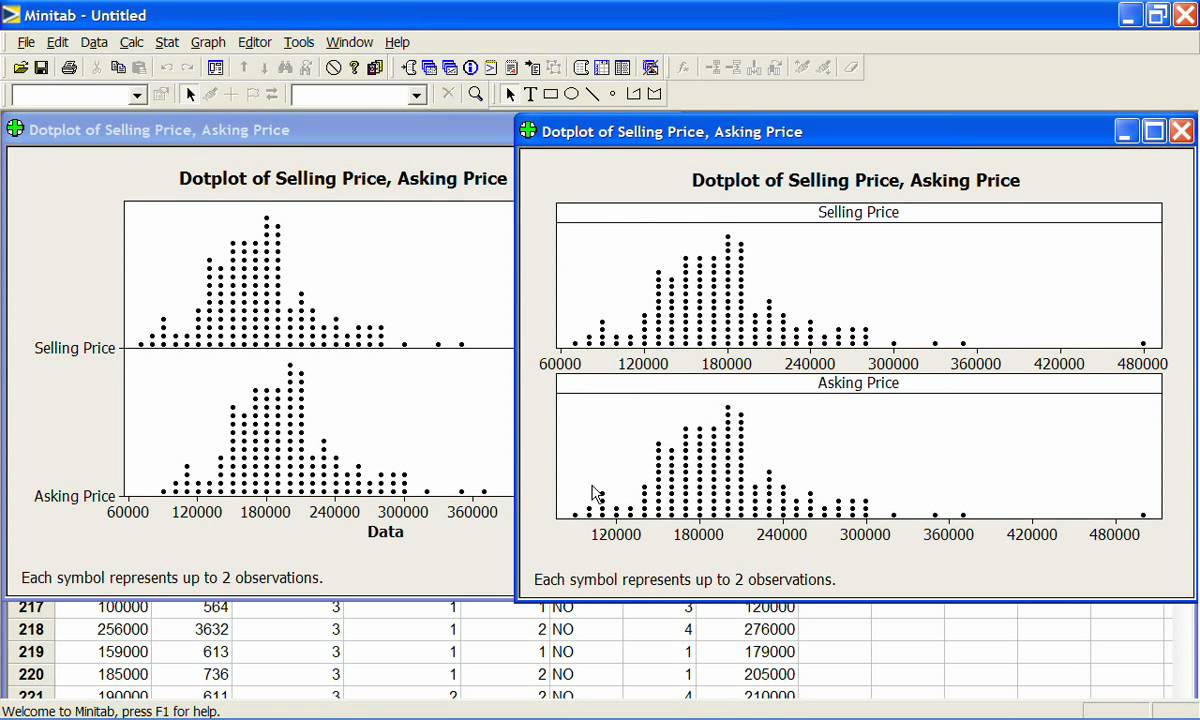Print the graph with the printer icon
Image resolution: width=1200 pixels, height=720 pixels.
(x=69, y=68)
